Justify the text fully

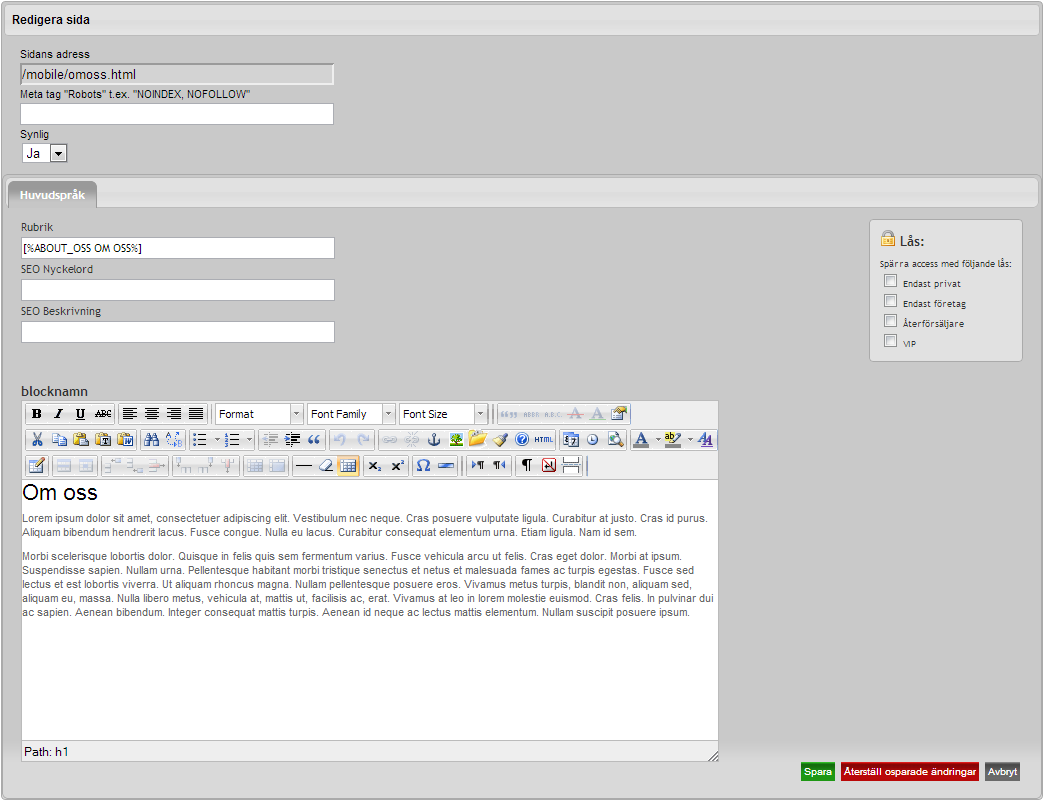(x=196, y=414)
